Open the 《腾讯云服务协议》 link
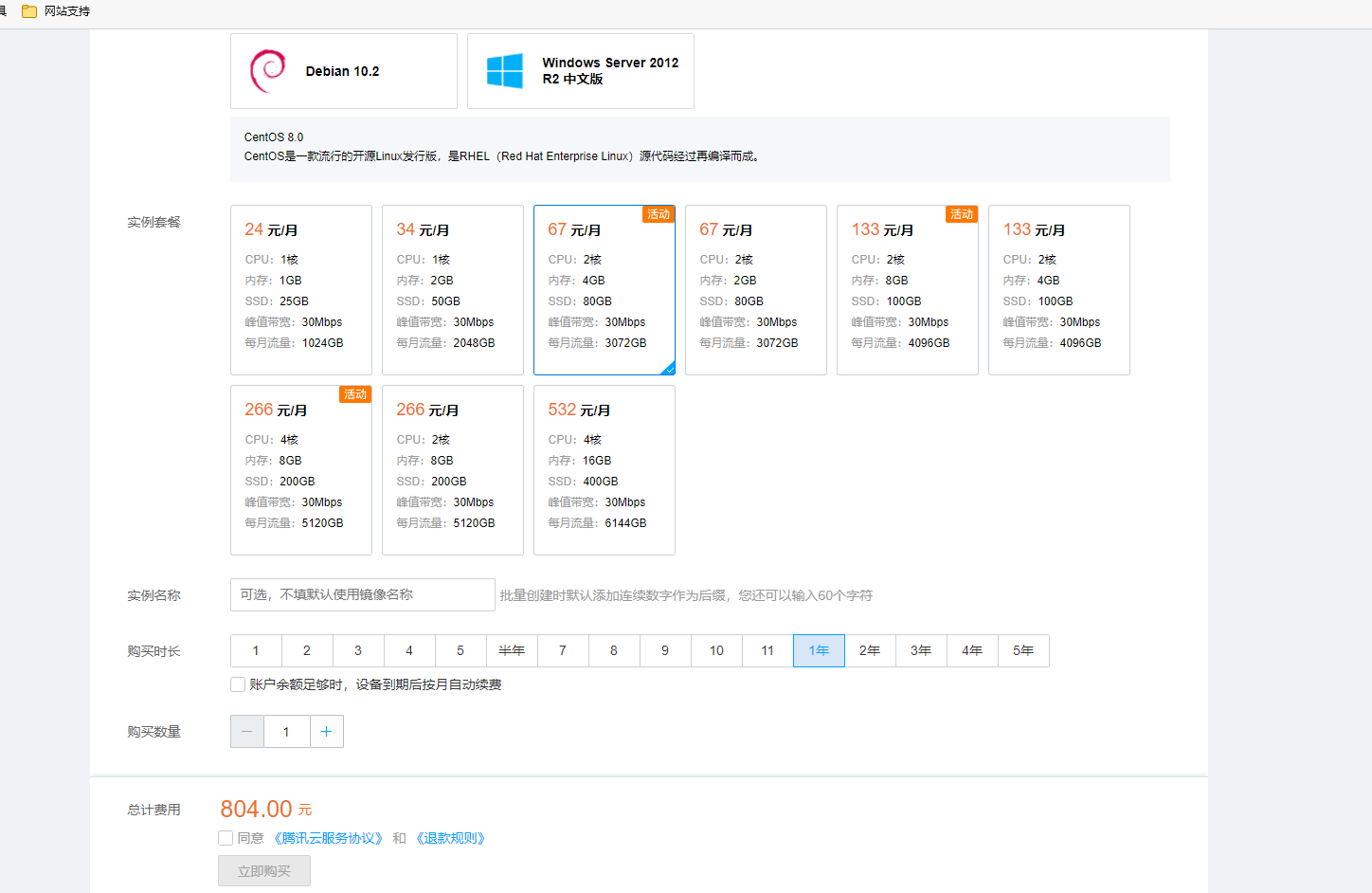Image resolution: width=1372 pixels, height=893 pixels. [x=329, y=838]
